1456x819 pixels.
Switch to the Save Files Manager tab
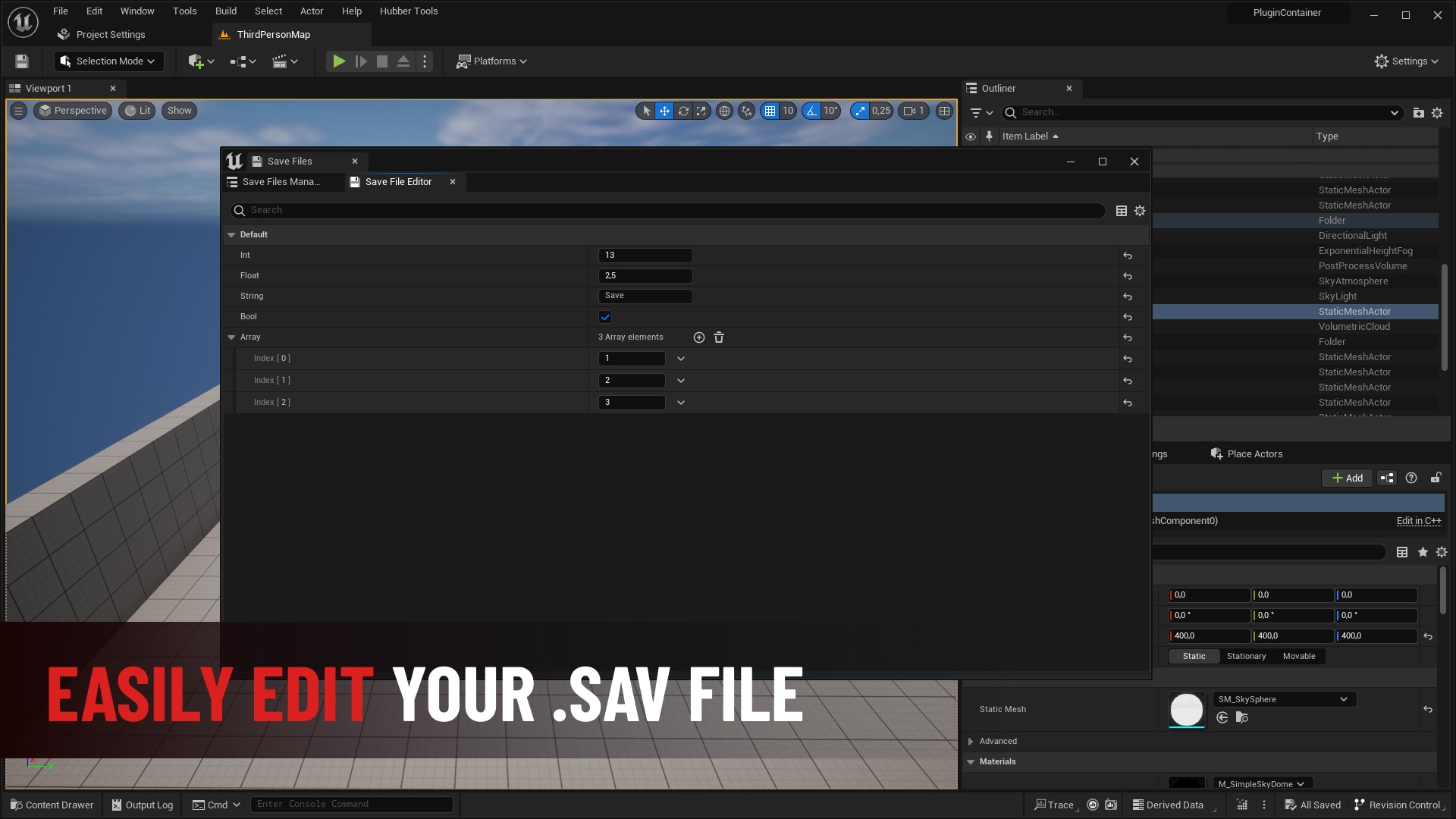click(x=283, y=182)
